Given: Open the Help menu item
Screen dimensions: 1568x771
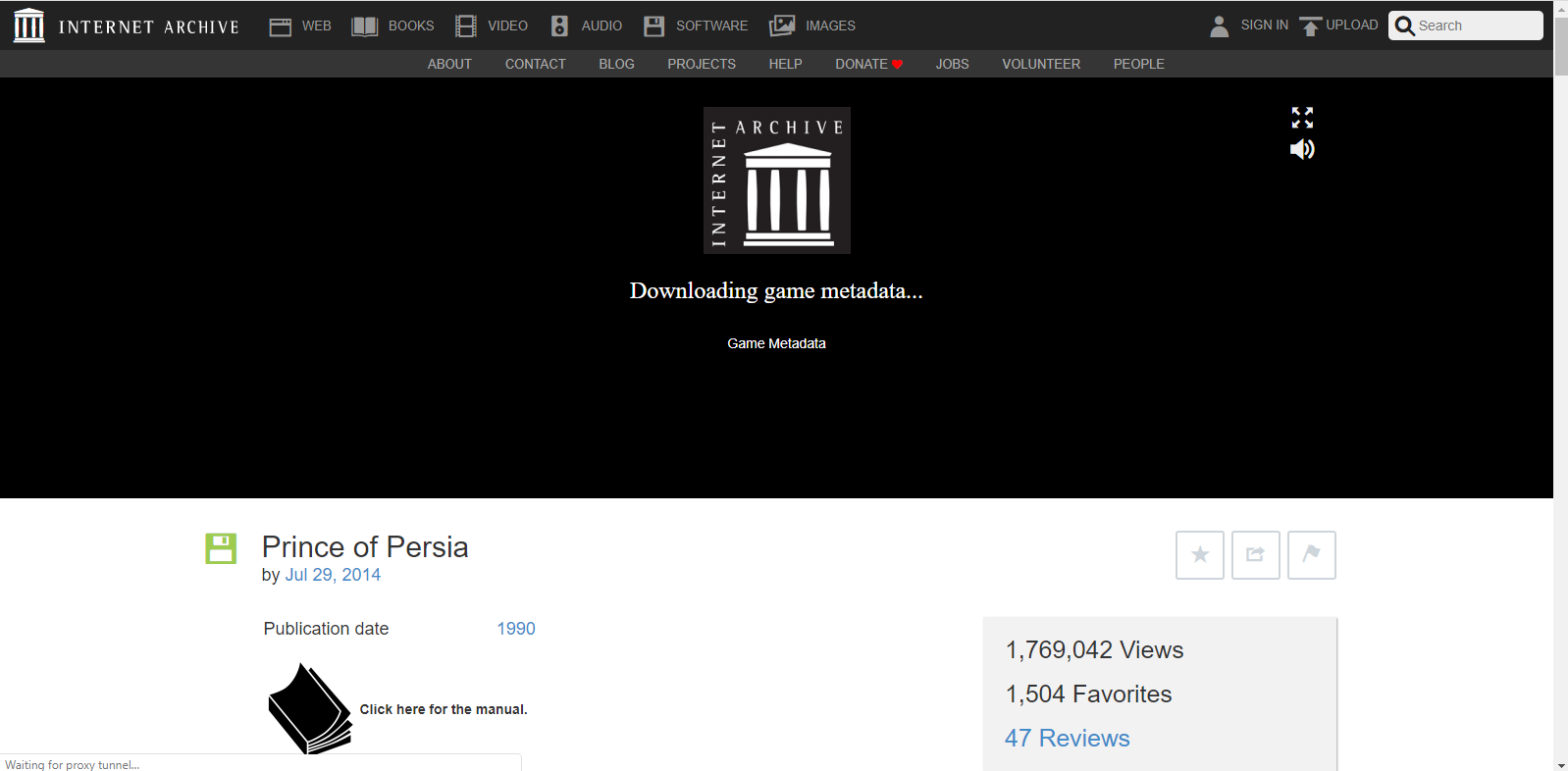Looking at the screenshot, I should click(786, 64).
